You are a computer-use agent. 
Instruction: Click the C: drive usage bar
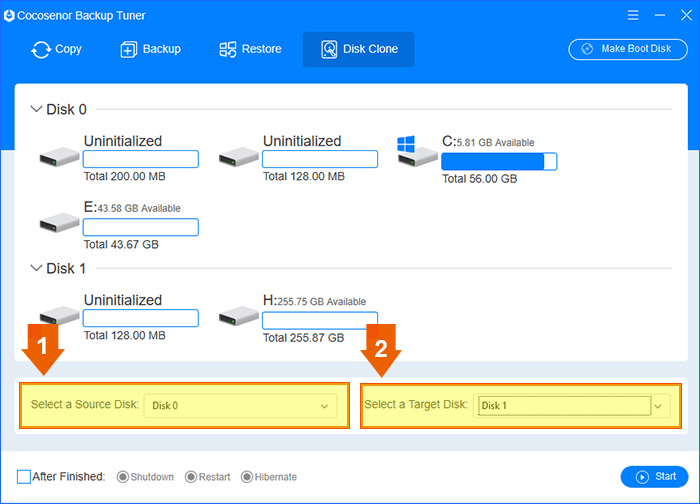pos(499,161)
